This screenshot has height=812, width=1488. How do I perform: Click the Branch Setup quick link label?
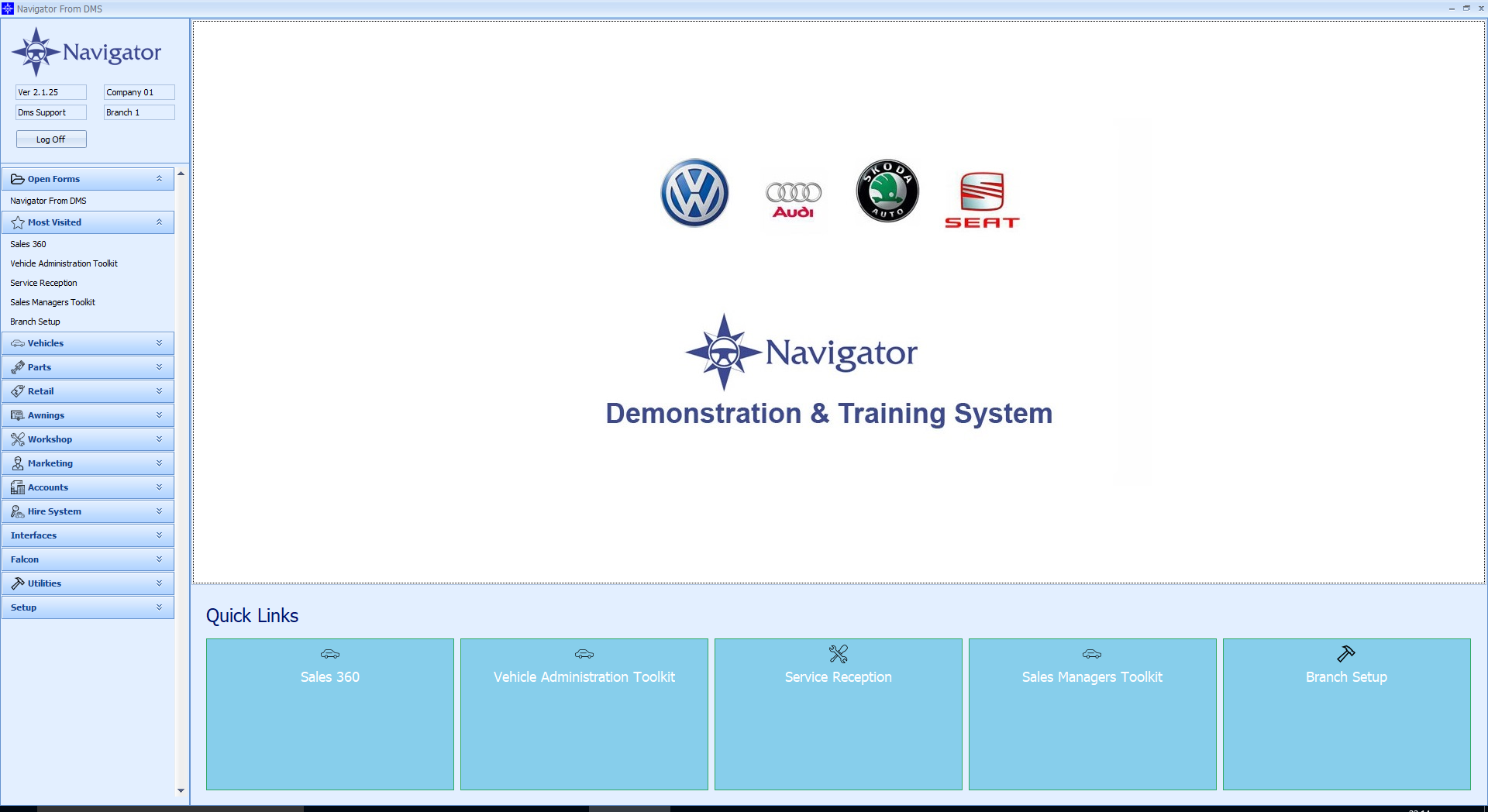pyautogui.click(x=1346, y=677)
